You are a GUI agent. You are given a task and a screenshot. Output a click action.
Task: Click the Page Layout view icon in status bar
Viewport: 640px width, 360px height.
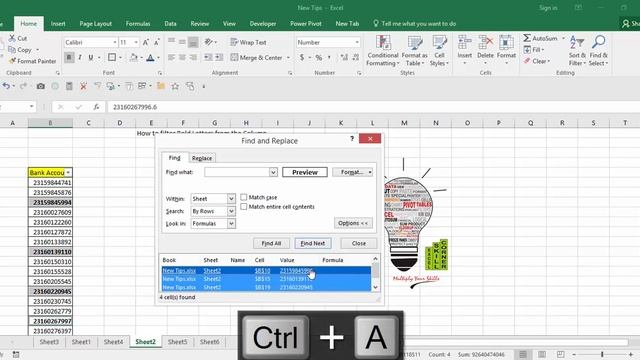click(542, 354)
